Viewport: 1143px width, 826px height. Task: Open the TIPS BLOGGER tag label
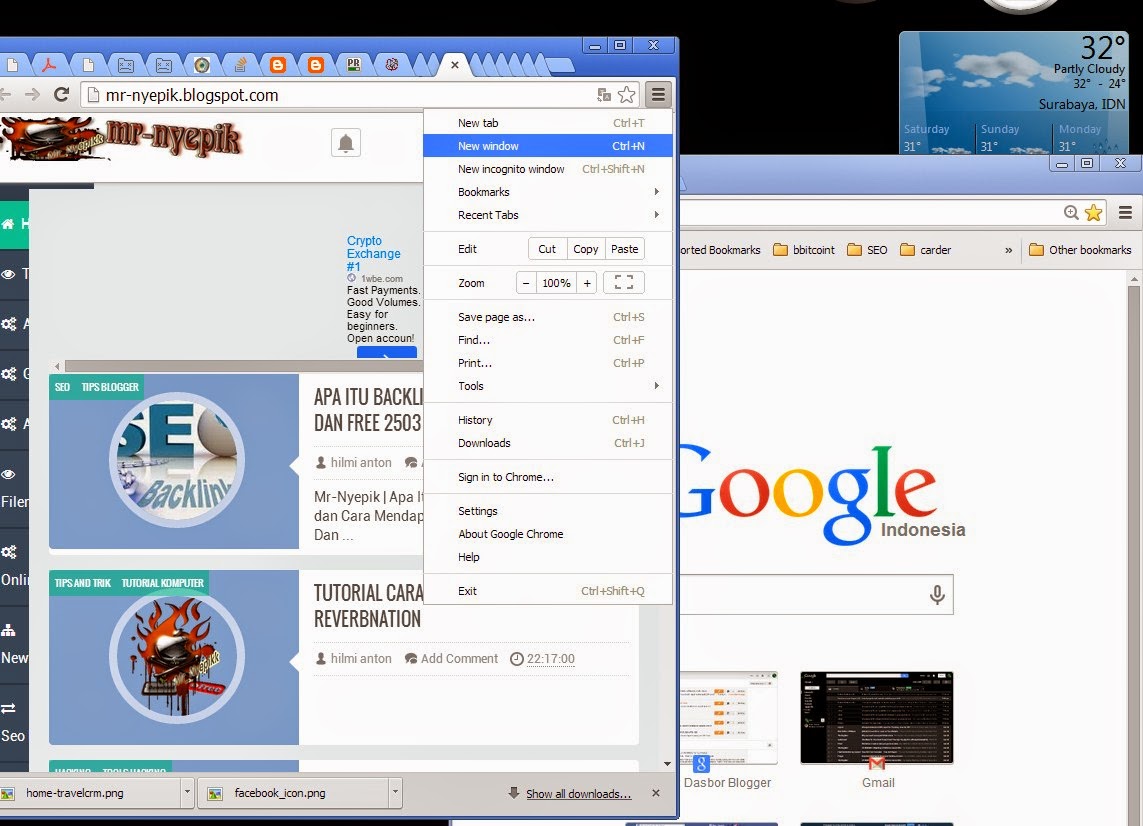110,387
